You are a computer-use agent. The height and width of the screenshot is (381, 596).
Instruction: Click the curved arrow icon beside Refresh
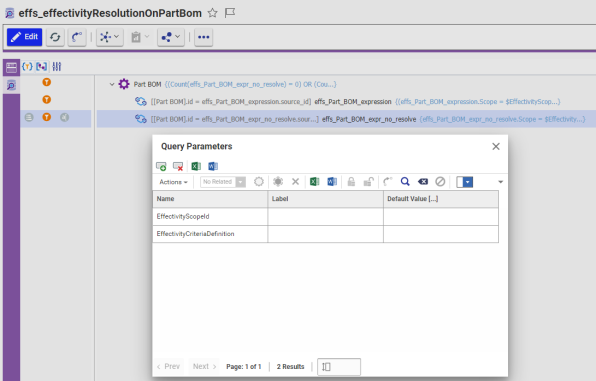point(77,37)
